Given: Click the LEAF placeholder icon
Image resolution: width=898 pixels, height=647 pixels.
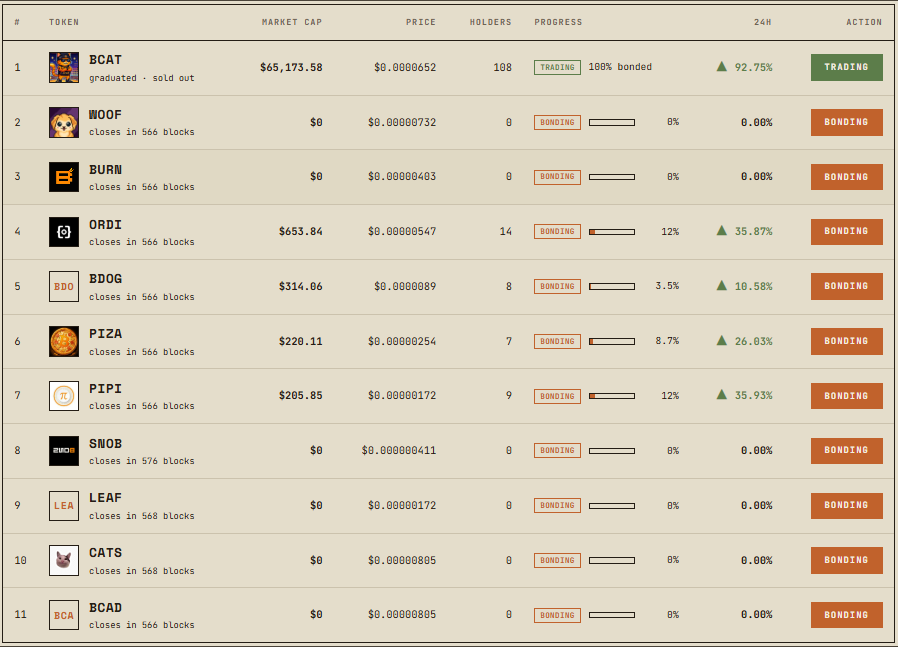Looking at the screenshot, I should [x=64, y=506].
